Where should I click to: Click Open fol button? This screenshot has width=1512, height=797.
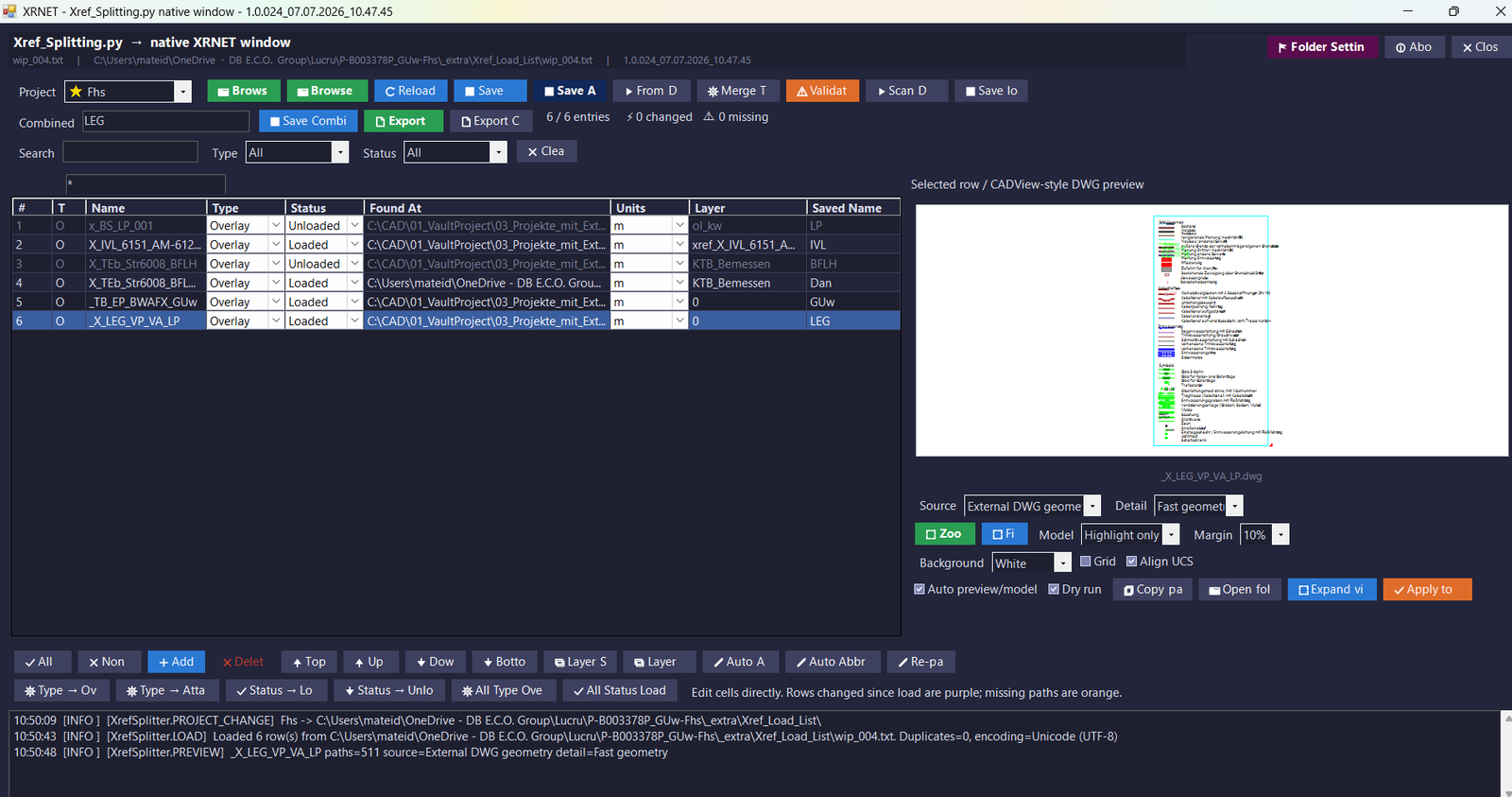point(1240,589)
